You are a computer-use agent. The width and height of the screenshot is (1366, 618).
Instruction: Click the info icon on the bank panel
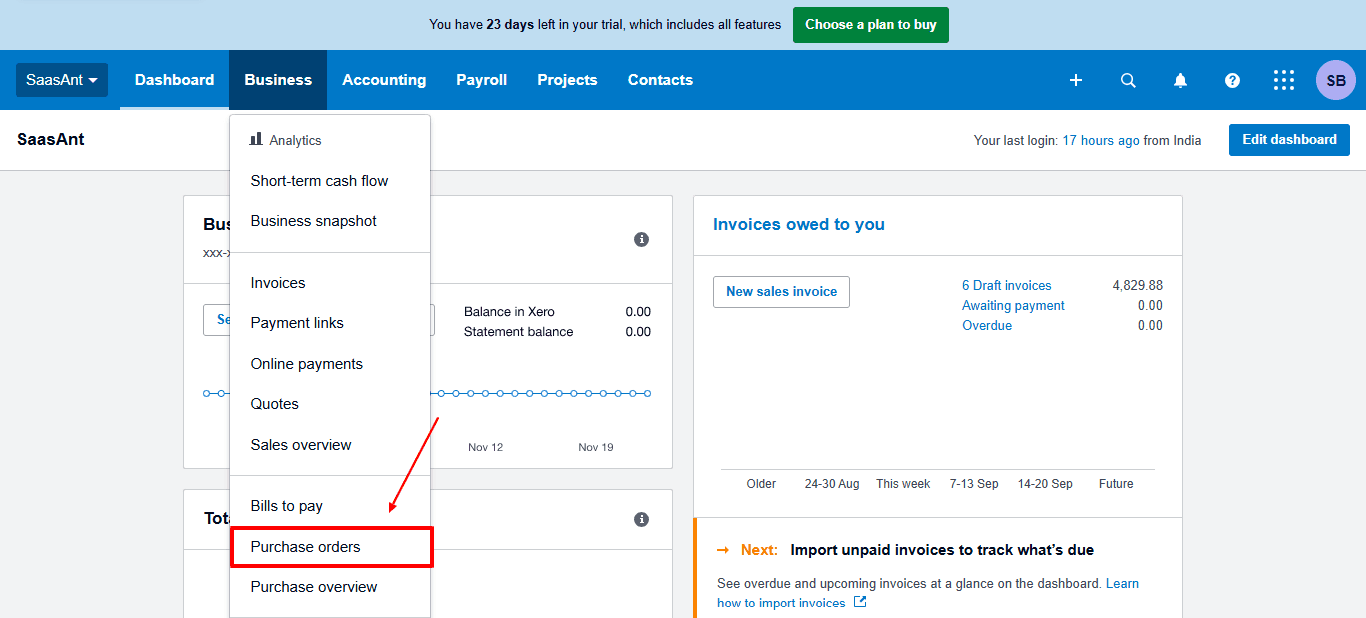pos(641,239)
